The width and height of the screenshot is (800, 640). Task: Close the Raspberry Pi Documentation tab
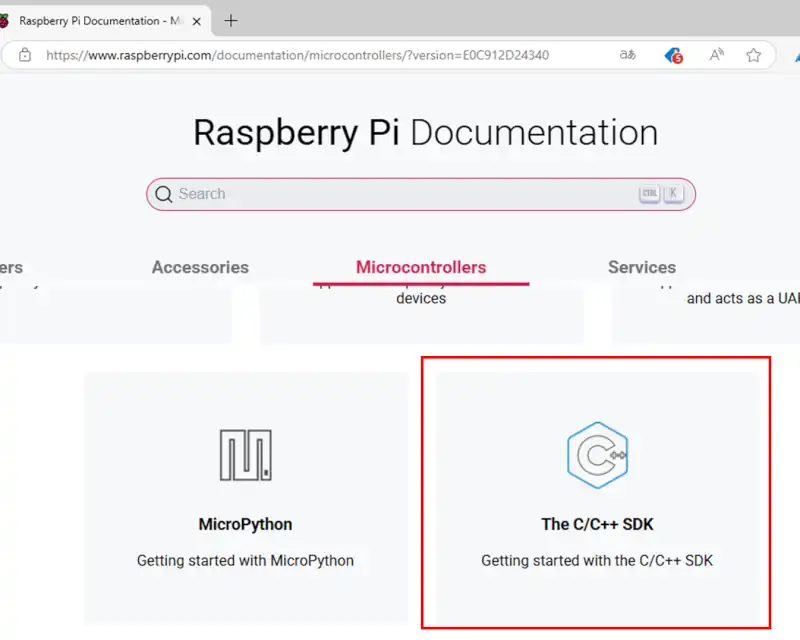[196, 21]
